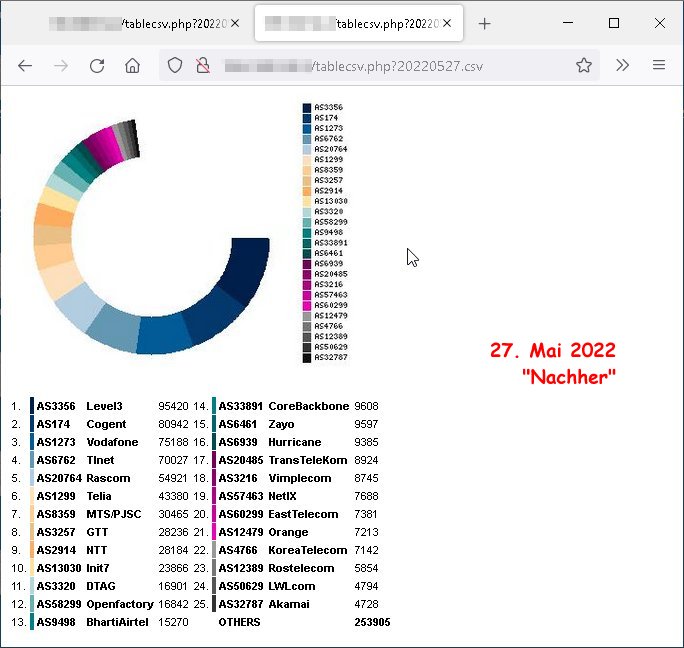Click Orange in row 21

(x=288, y=532)
